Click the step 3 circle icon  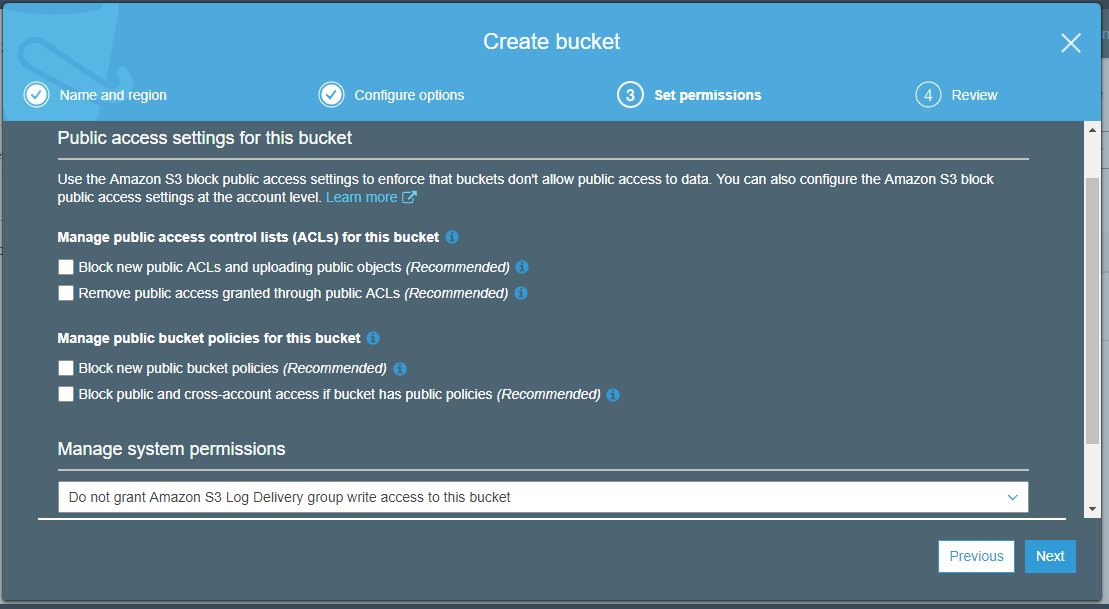(630, 95)
